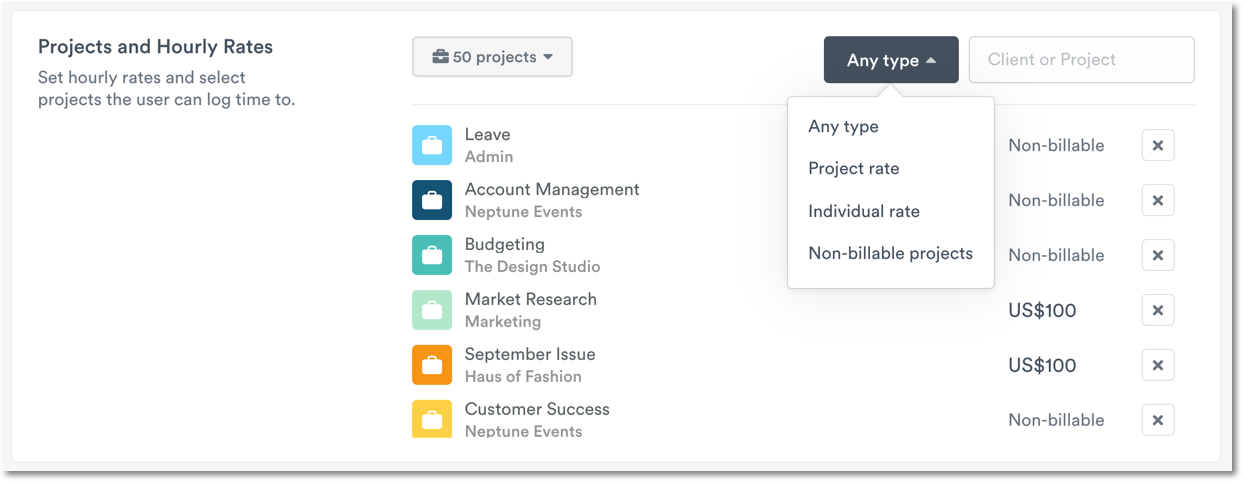Remove the Budgeting project via X button
1242x481 pixels.
coord(1158,255)
